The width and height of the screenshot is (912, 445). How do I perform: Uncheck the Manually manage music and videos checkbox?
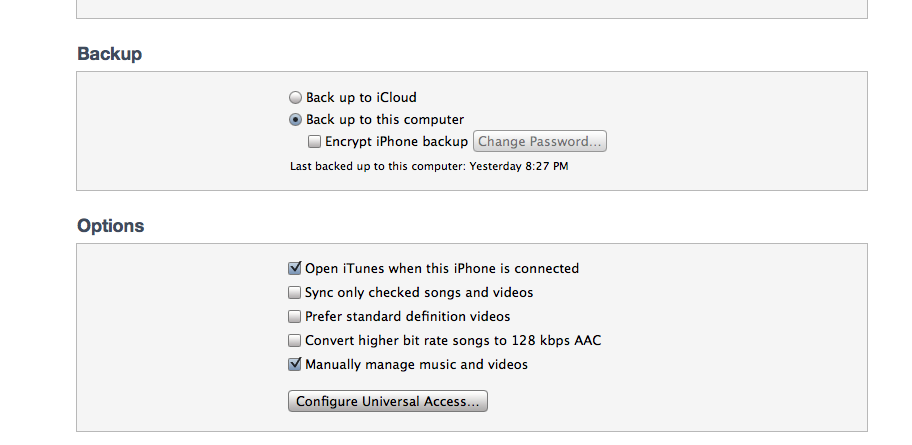[295, 365]
